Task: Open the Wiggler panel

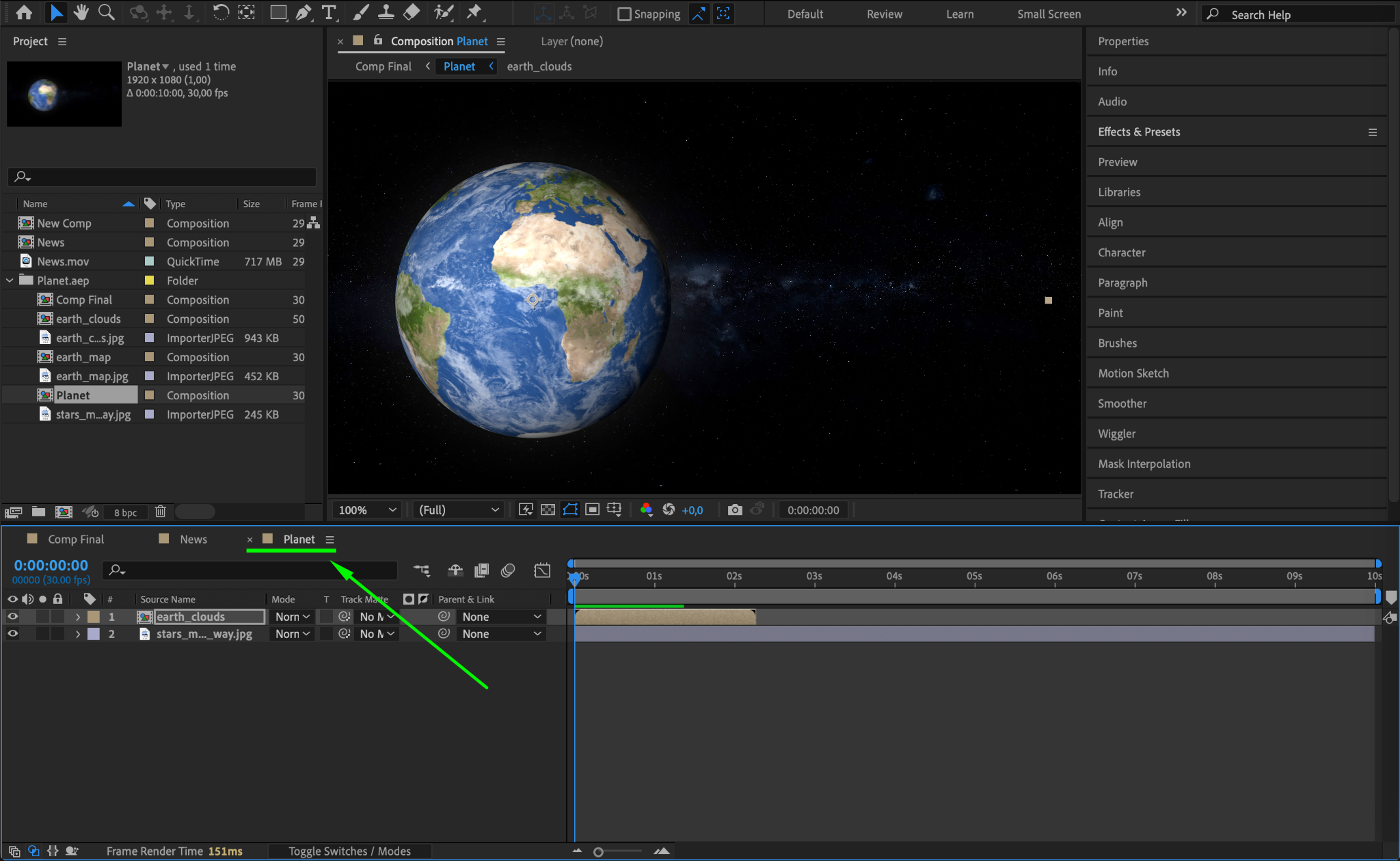Action: click(x=1116, y=434)
